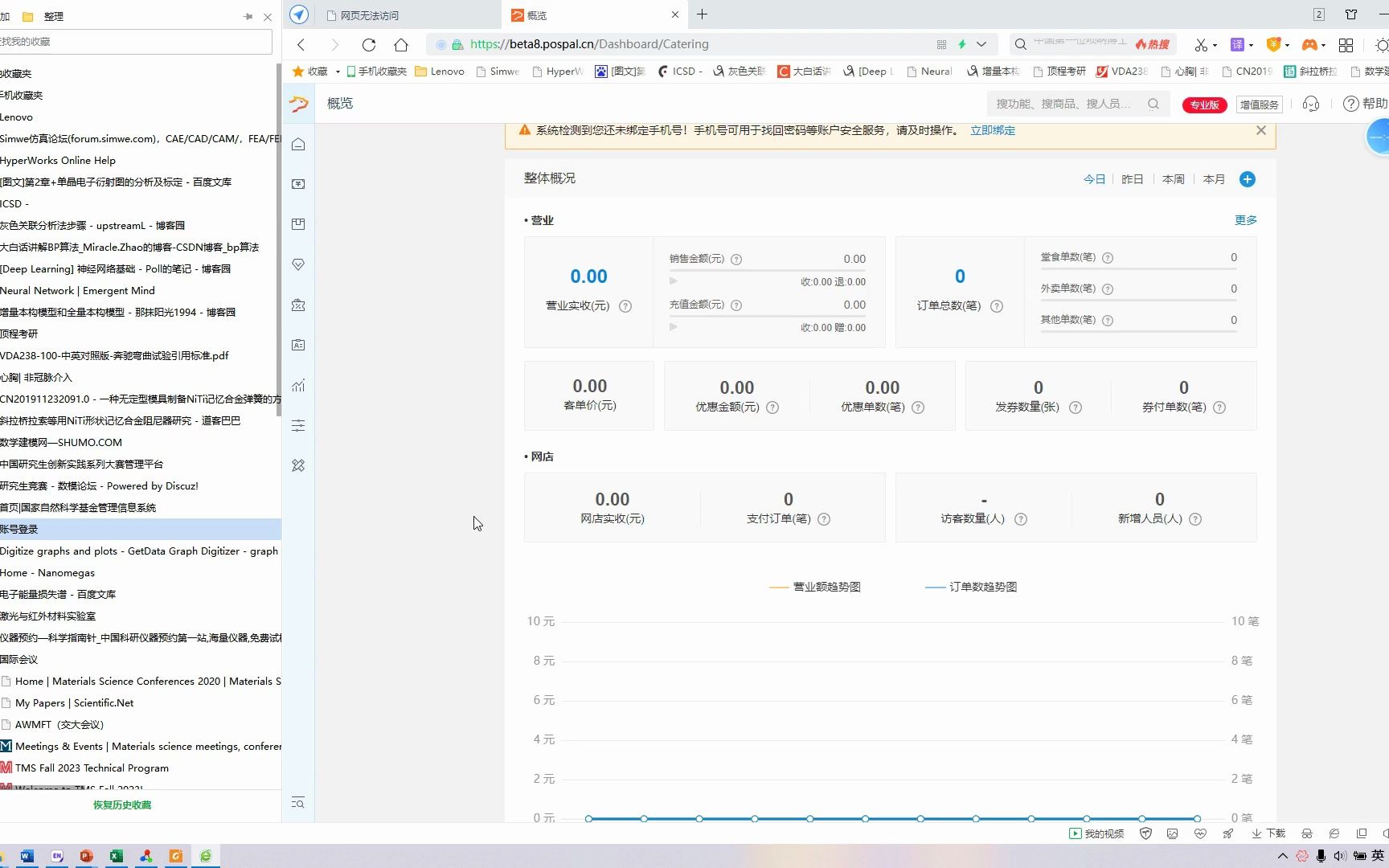Click the search magnifier in the Pospal search box

point(1153,104)
